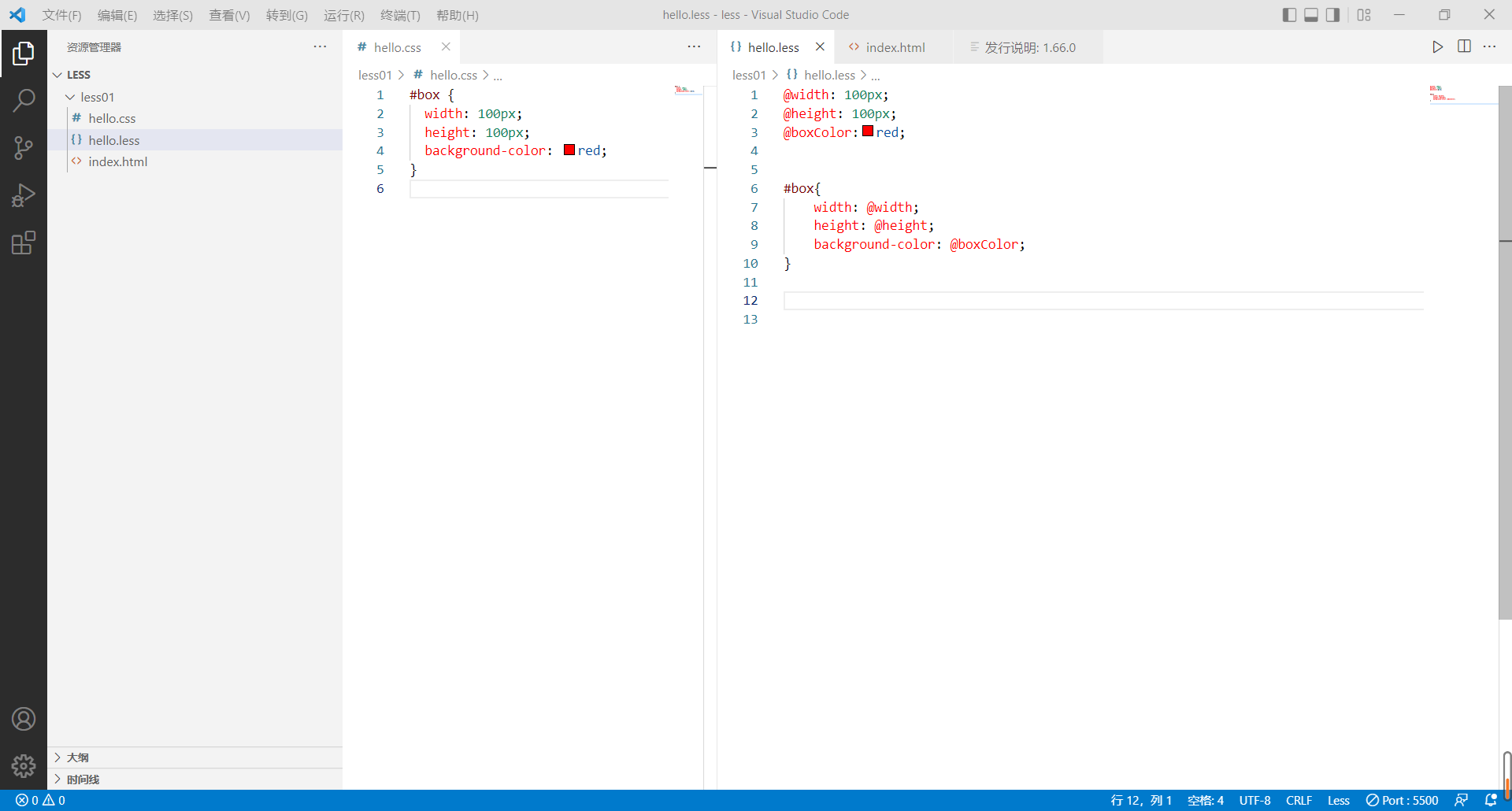This screenshot has height=811, width=1512.
Task: Open the 查看(V) menu
Action: (x=229, y=15)
